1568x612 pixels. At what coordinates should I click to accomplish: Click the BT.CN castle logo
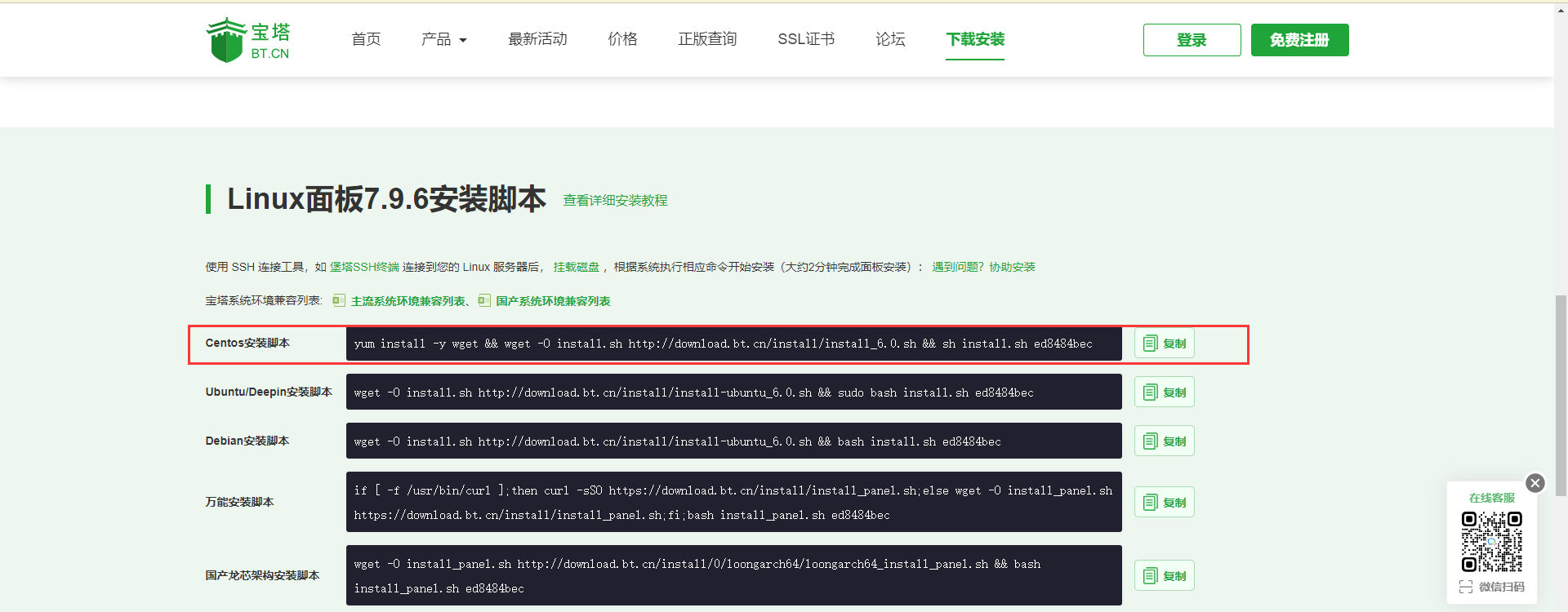[x=248, y=40]
